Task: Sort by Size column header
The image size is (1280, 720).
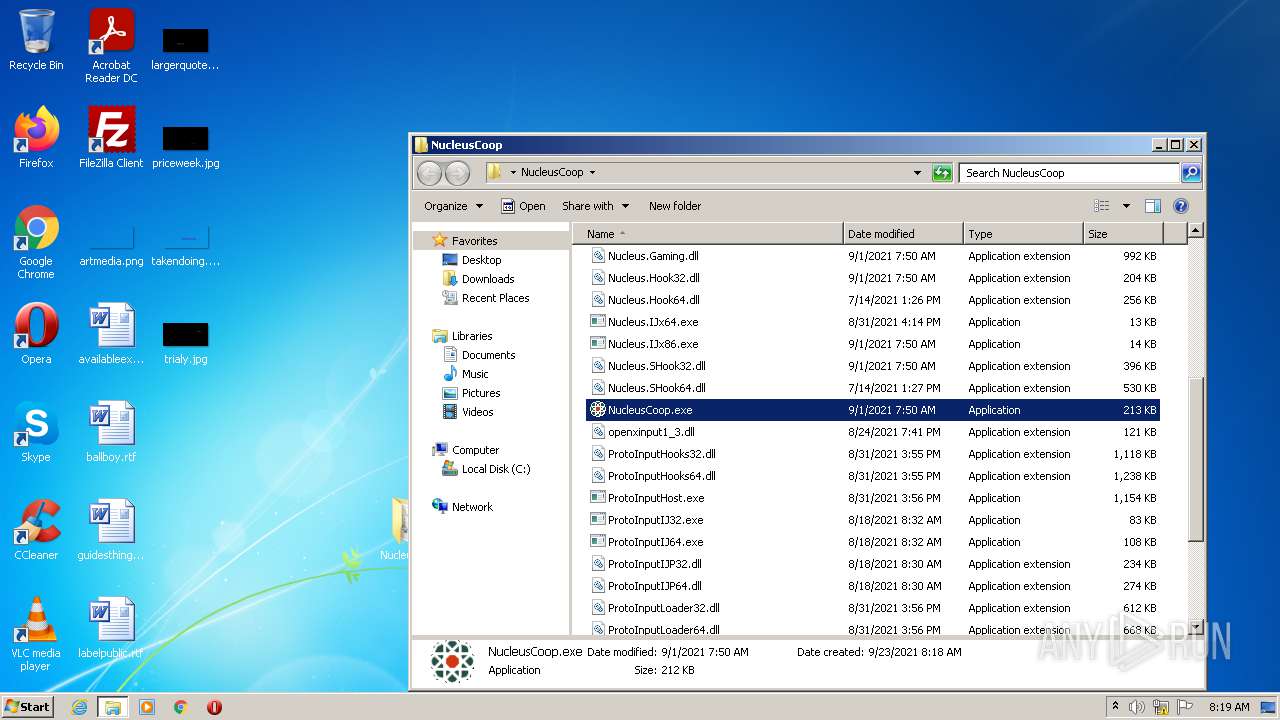Action: (x=1123, y=234)
